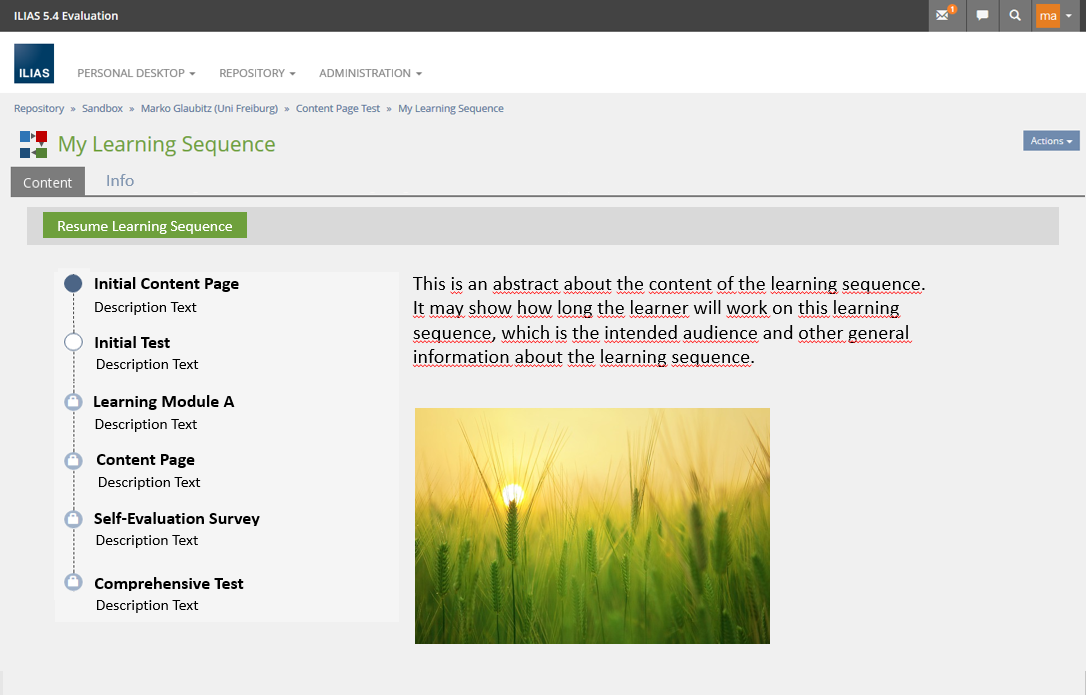
Task: Click the lock icon beside Self-Evaluation Survey
Action: (73, 519)
